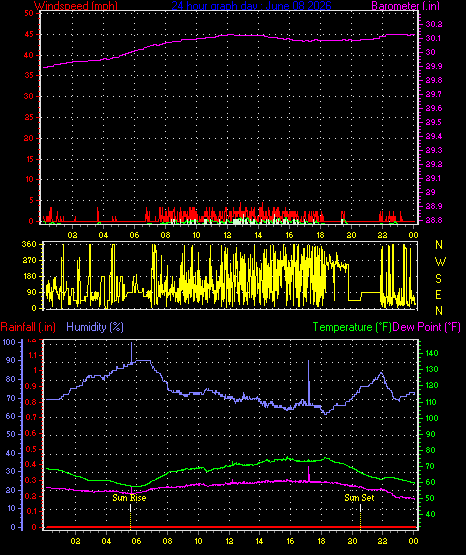Click the "30.1" barometer axis value
This screenshot has height=555, width=466.
tap(433, 38)
